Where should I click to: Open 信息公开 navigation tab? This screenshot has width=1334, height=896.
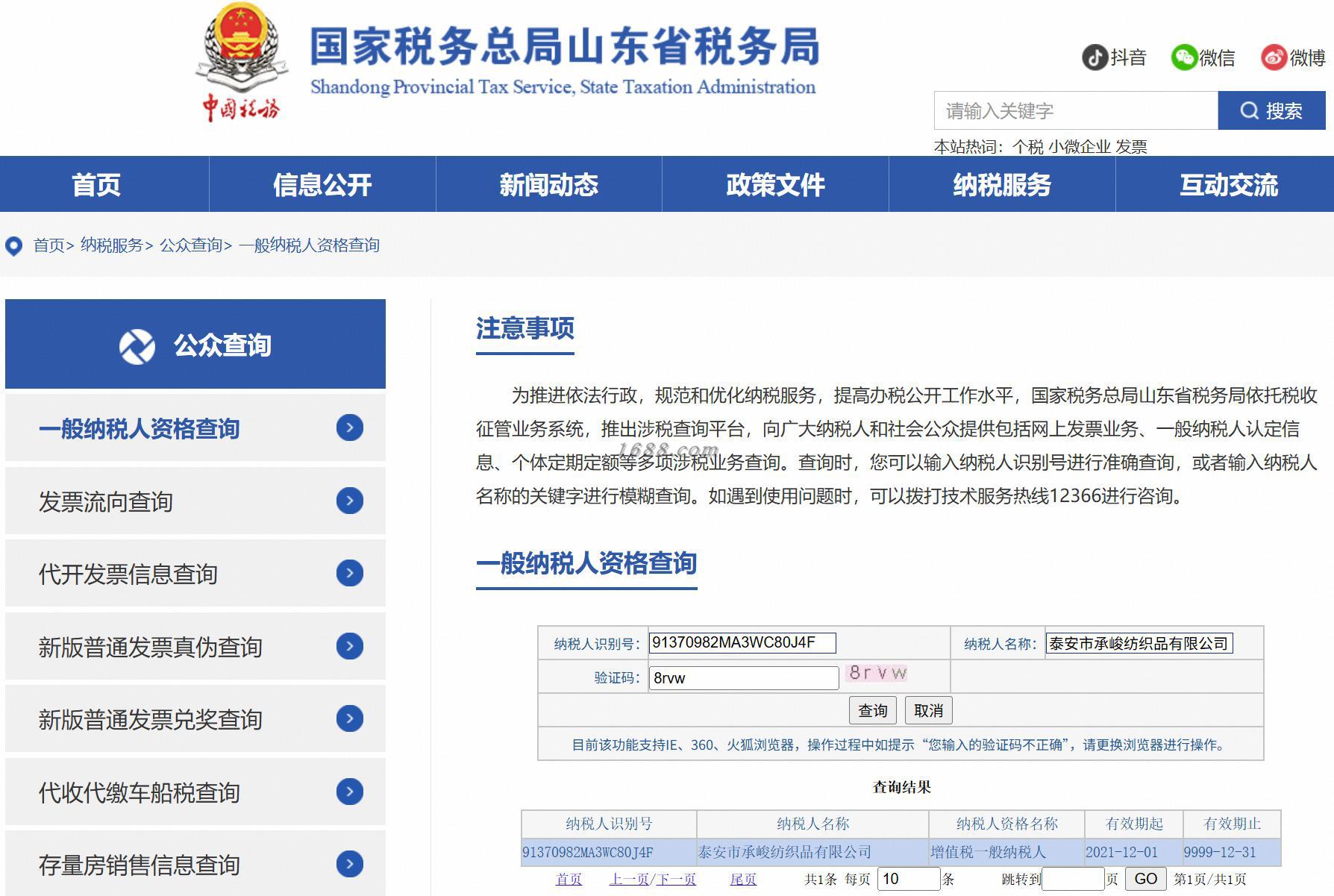click(322, 184)
